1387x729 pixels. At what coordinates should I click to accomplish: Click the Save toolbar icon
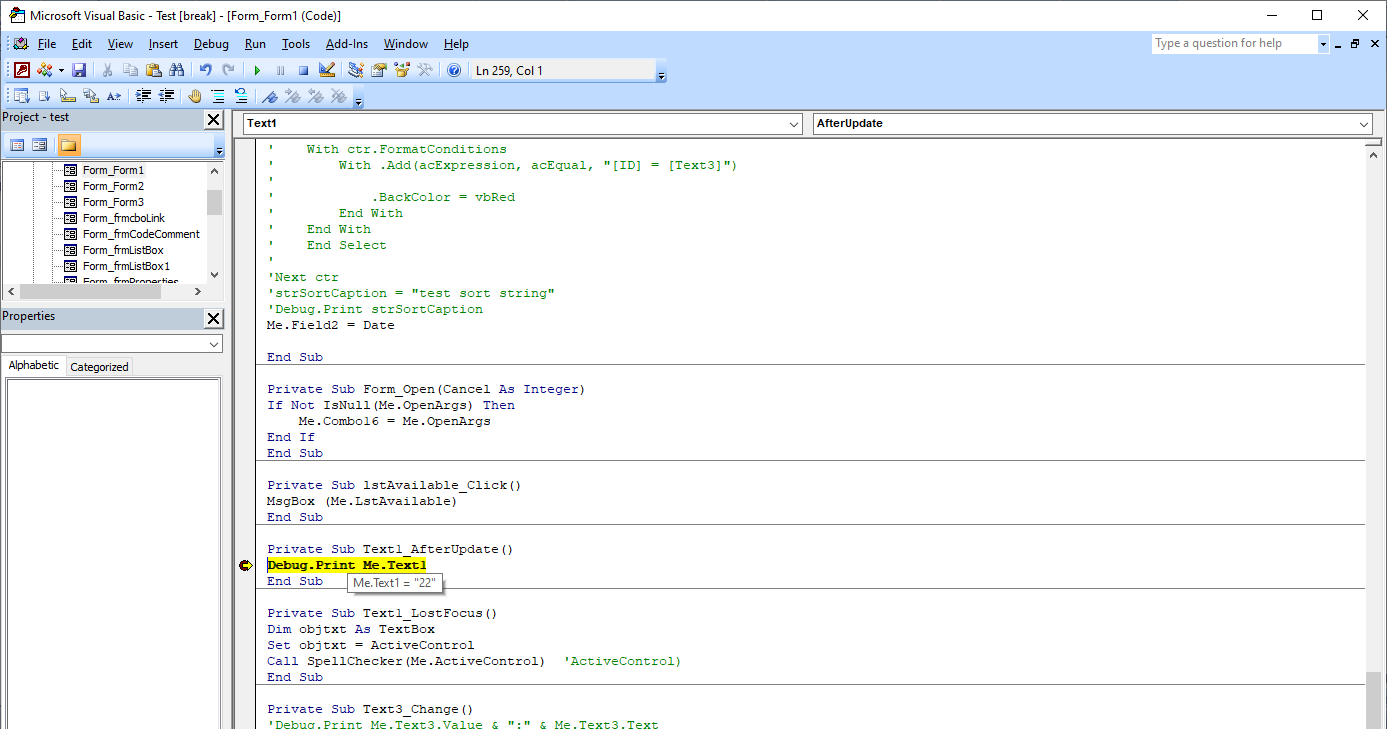[x=79, y=70]
